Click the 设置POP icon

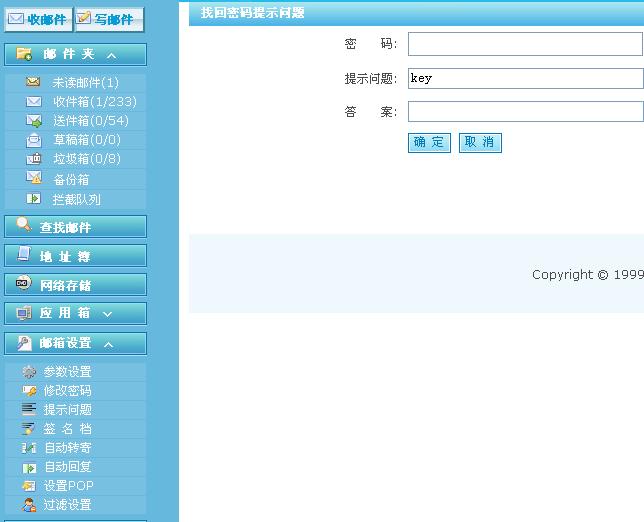tap(29, 486)
